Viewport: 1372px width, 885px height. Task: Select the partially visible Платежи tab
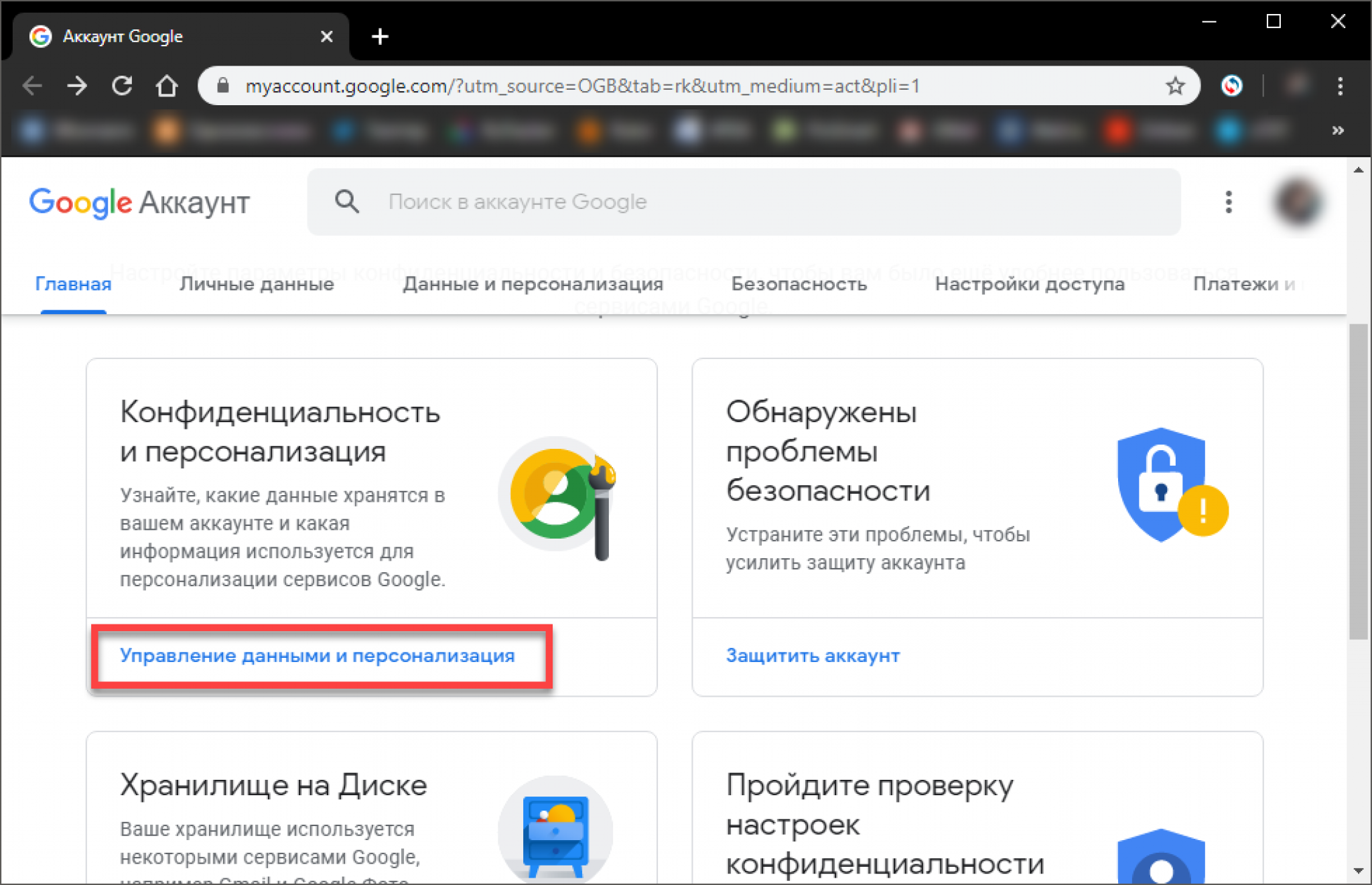[x=1248, y=284]
